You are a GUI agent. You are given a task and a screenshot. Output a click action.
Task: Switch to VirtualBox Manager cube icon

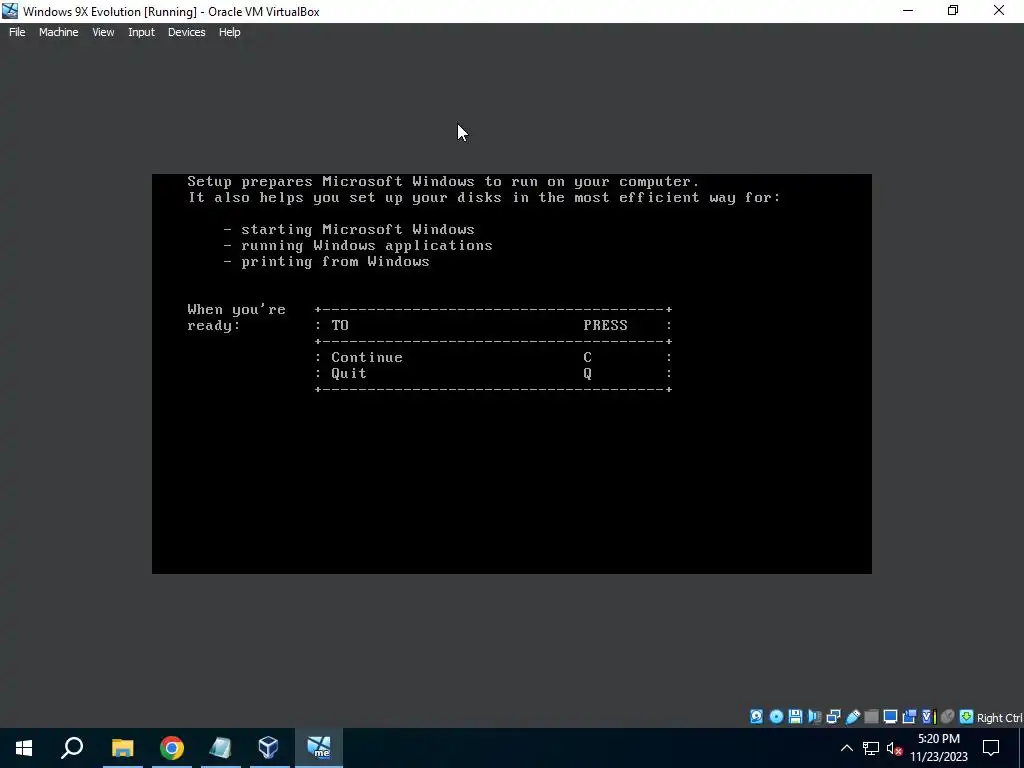pyautogui.click(x=268, y=748)
